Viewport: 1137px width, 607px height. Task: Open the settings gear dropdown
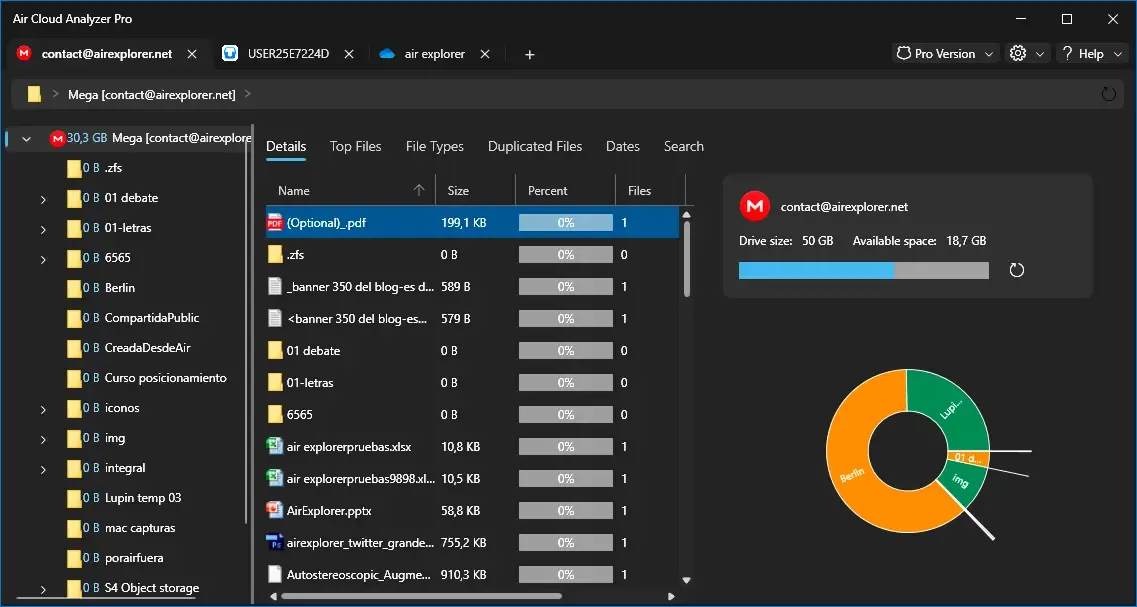tap(1027, 54)
